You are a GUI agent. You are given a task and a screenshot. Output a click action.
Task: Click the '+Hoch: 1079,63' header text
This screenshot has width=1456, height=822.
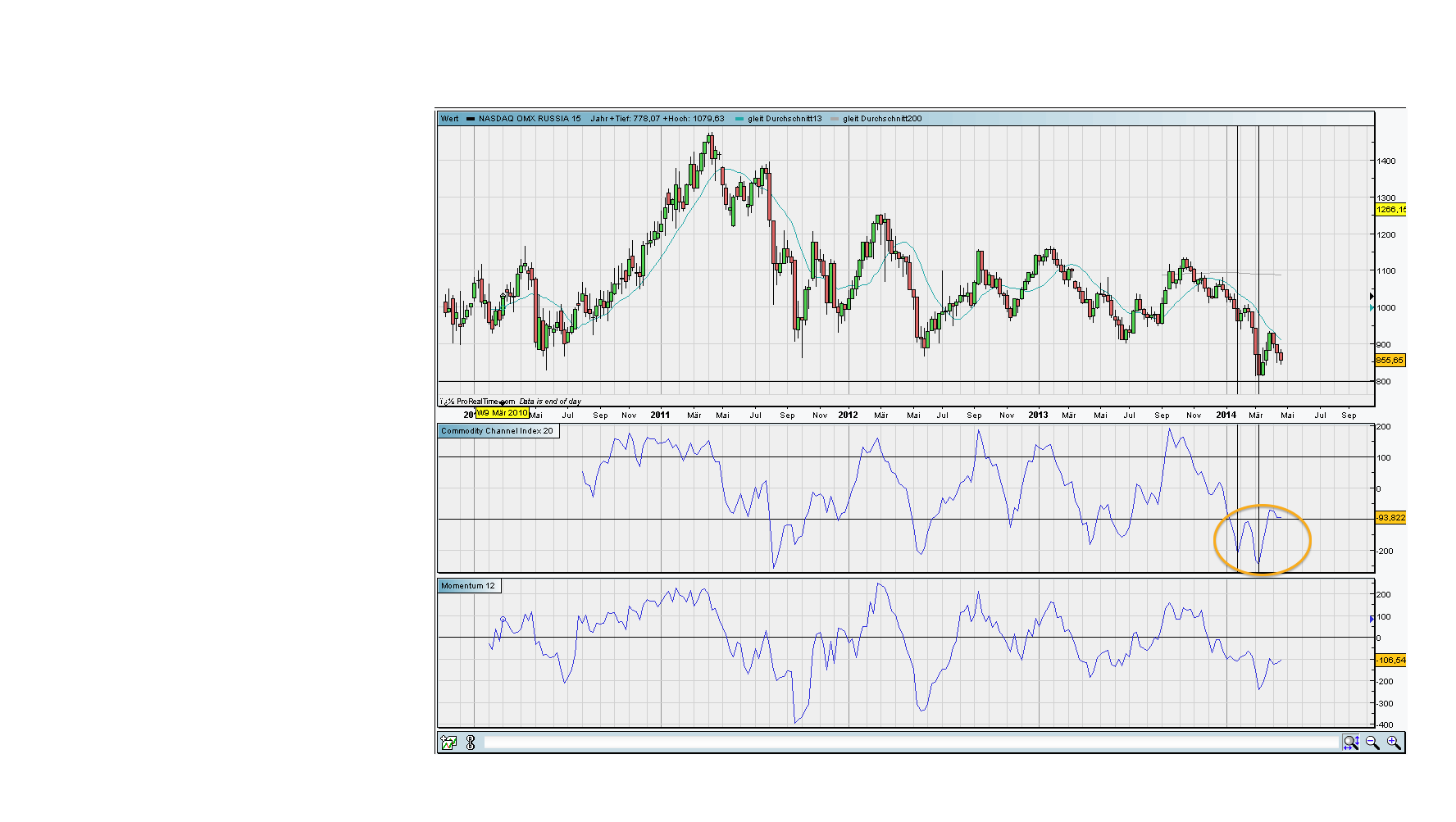694,119
